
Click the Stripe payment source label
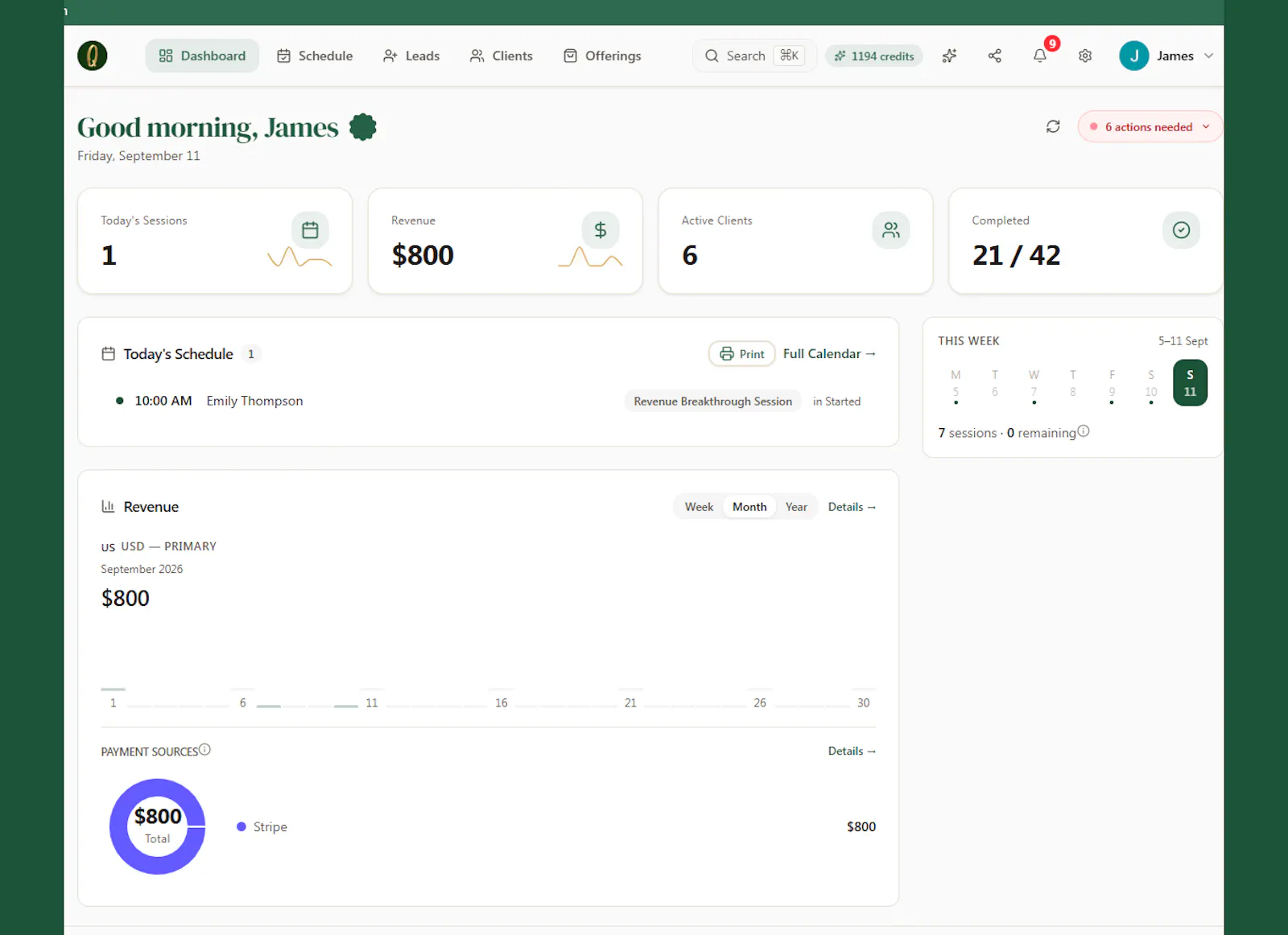(x=270, y=826)
